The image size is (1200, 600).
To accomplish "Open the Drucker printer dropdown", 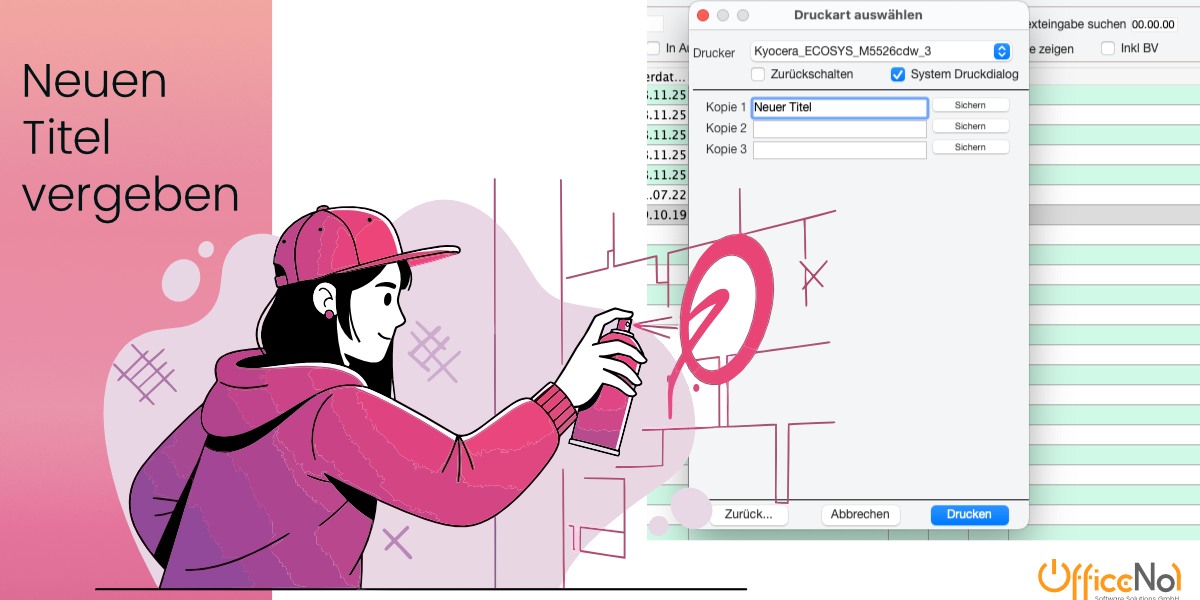I will (881, 51).
